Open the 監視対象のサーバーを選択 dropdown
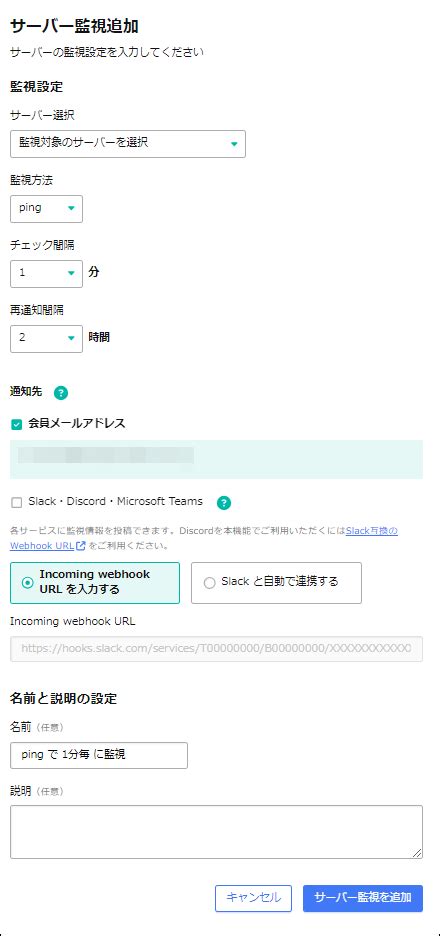Viewport: 440px width, 936px height. click(128, 144)
